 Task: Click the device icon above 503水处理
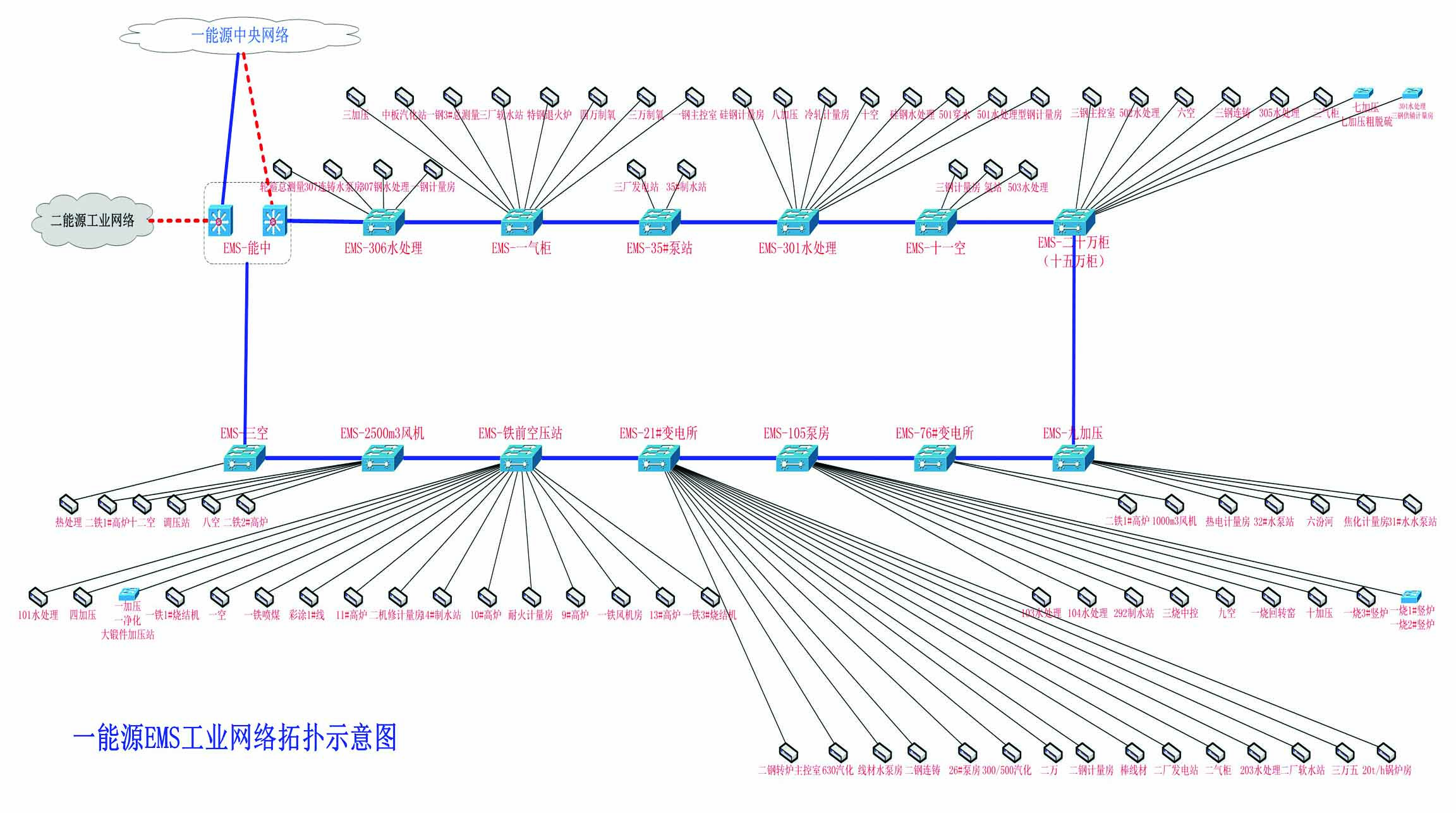tap(1028, 169)
